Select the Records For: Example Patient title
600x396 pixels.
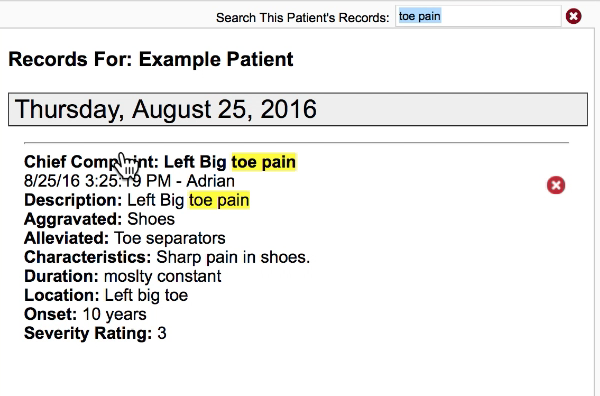pos(151,59)
